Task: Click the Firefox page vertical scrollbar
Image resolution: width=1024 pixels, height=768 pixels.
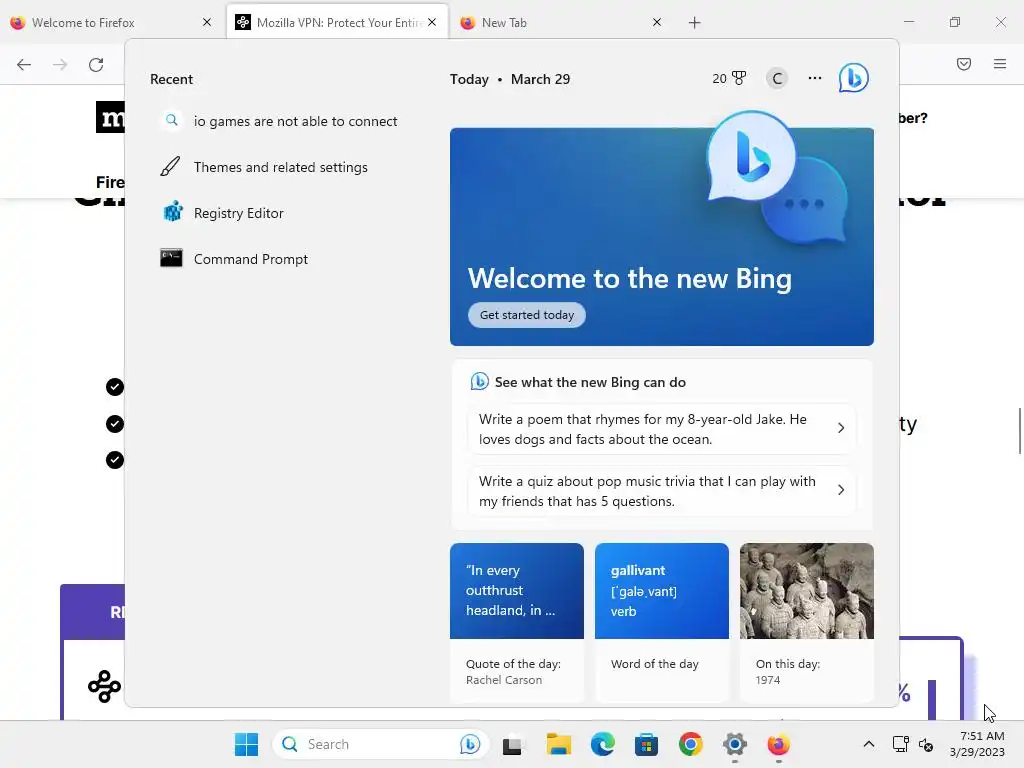Action: click(1019, 431)
